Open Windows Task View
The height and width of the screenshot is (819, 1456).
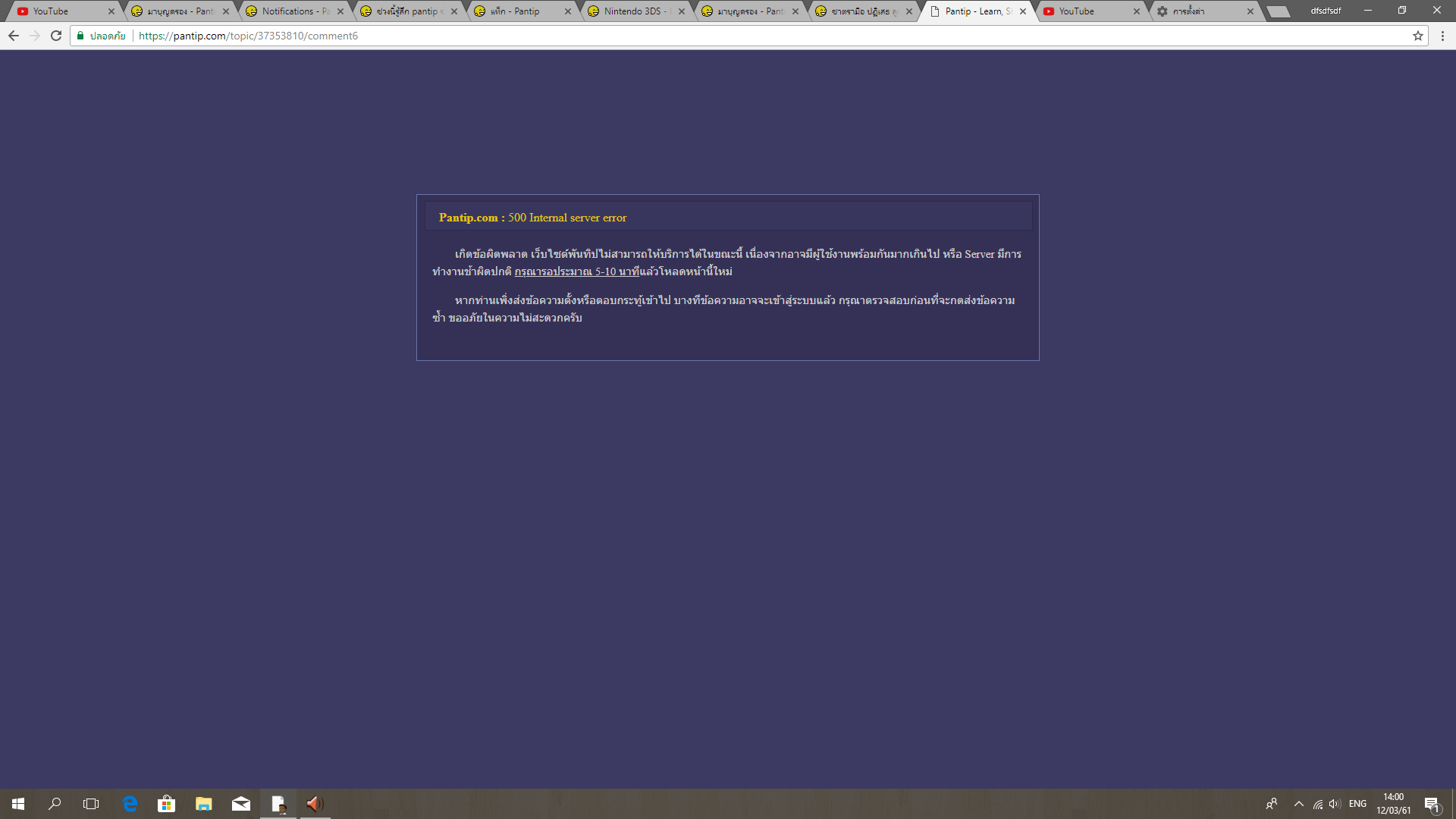click(91, 804)
